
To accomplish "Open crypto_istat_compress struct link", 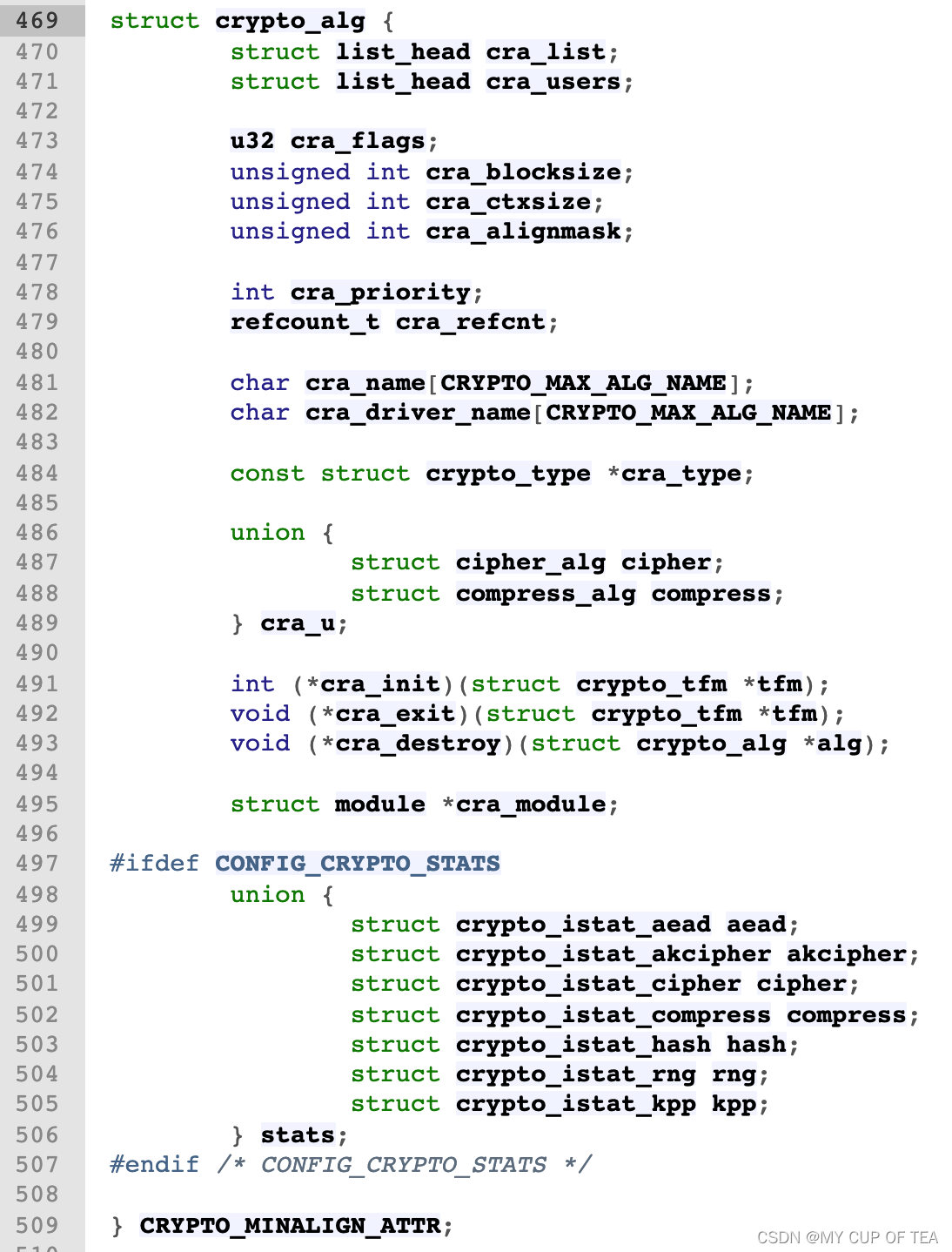I will click(x=613, y=1015).
